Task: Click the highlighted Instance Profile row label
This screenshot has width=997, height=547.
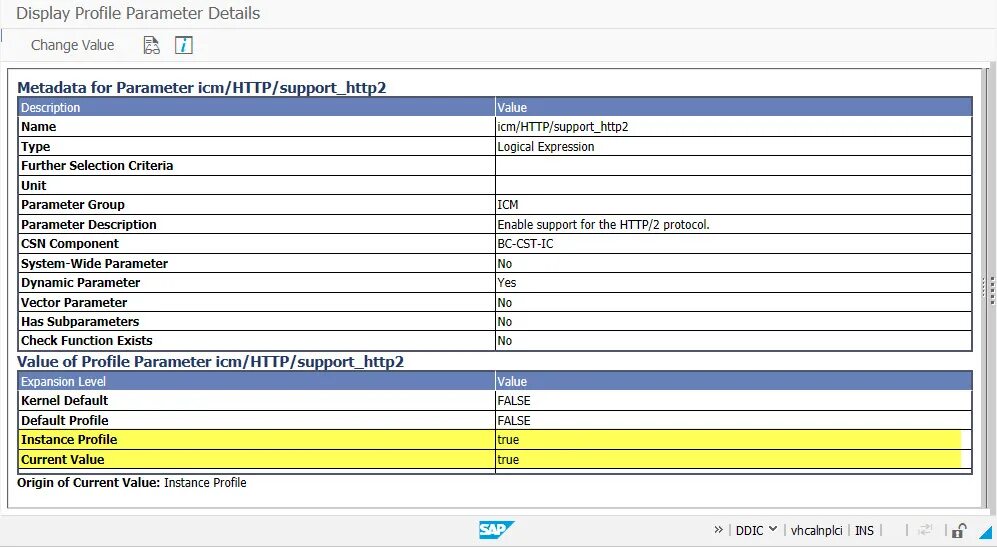Action: pos(69,440)
